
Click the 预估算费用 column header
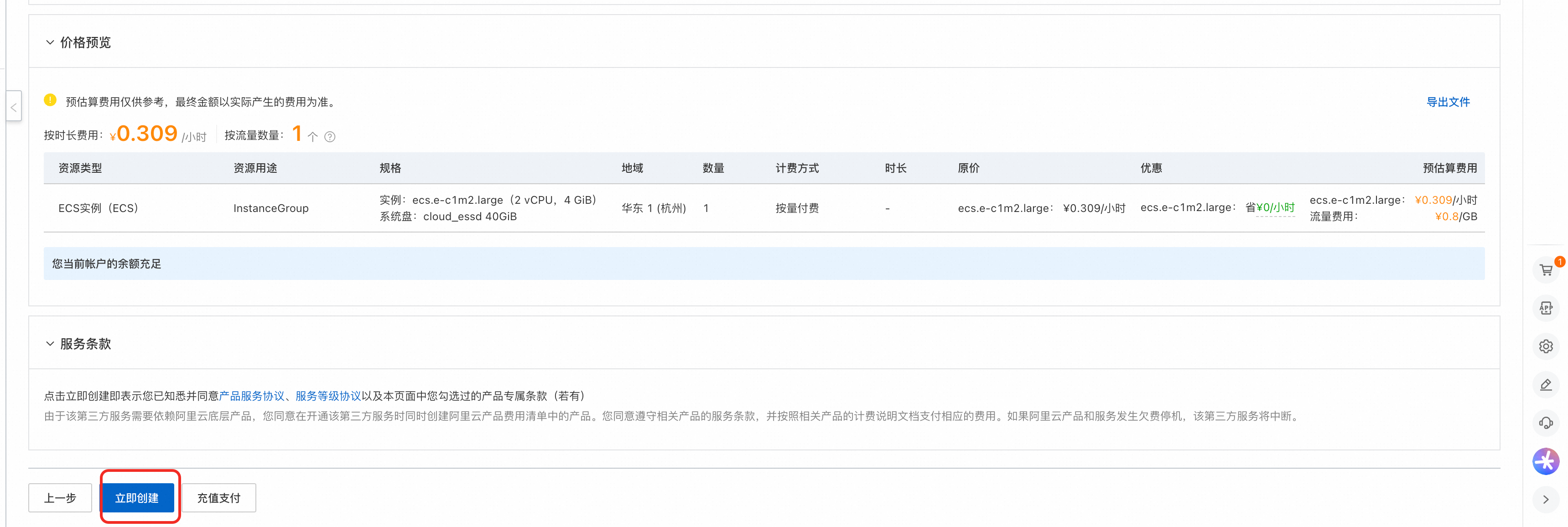coord(1449,169)
